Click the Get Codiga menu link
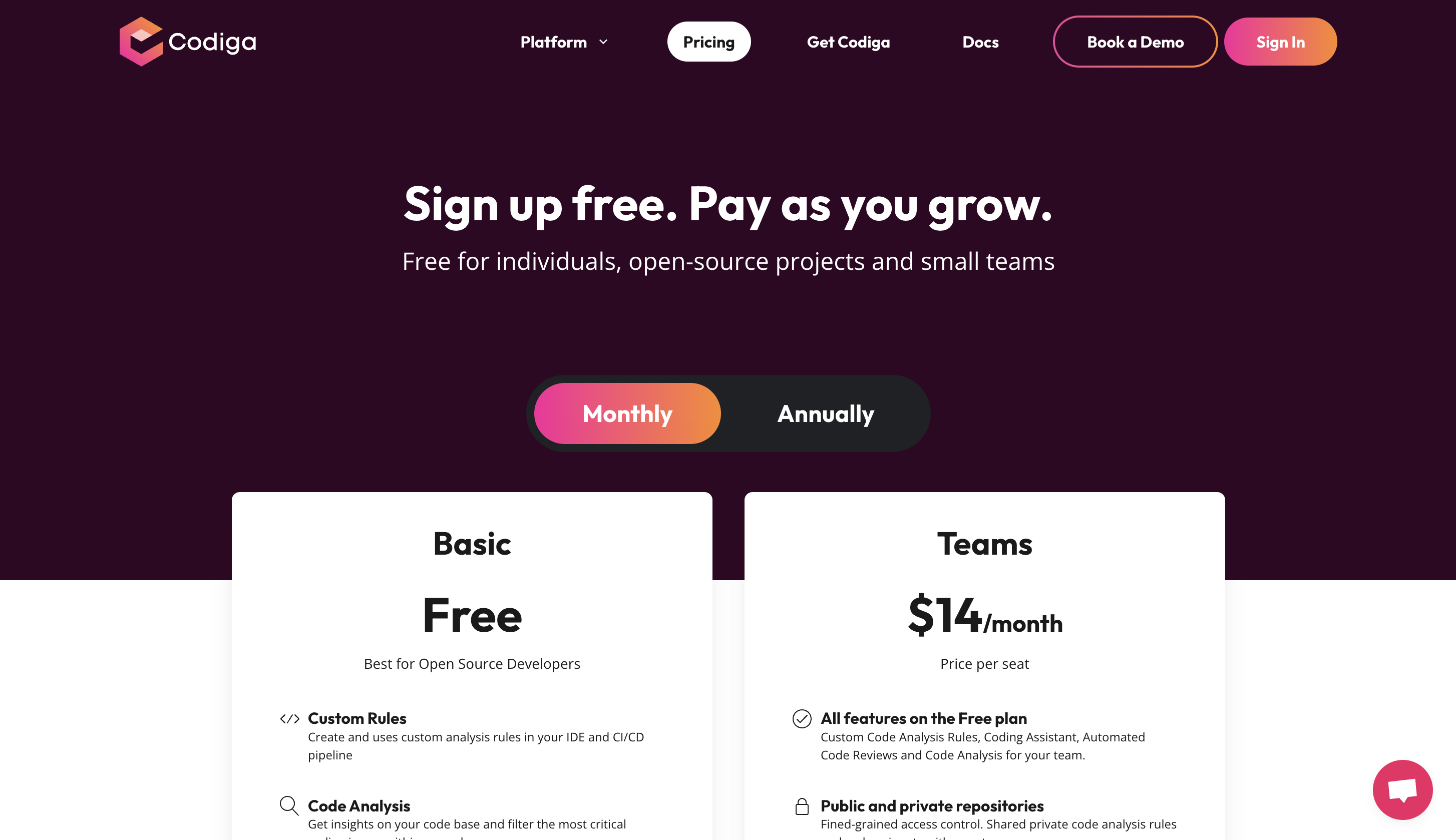The image size is (1456, 840). (x=848, y=41)
